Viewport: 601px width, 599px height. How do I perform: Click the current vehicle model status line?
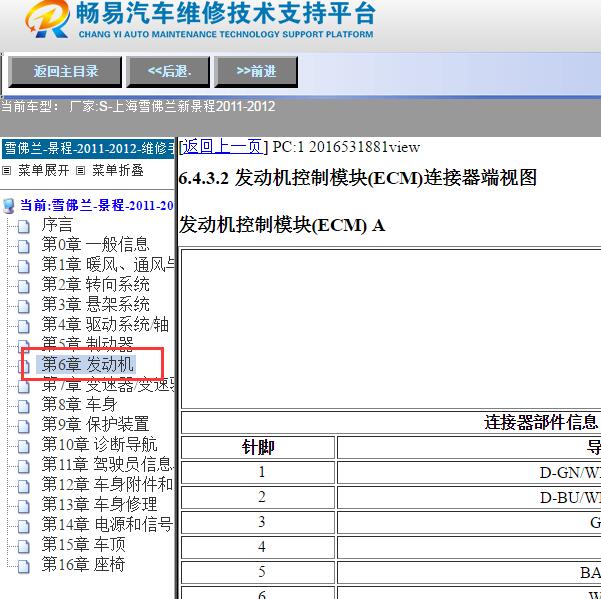coord(138,107)
